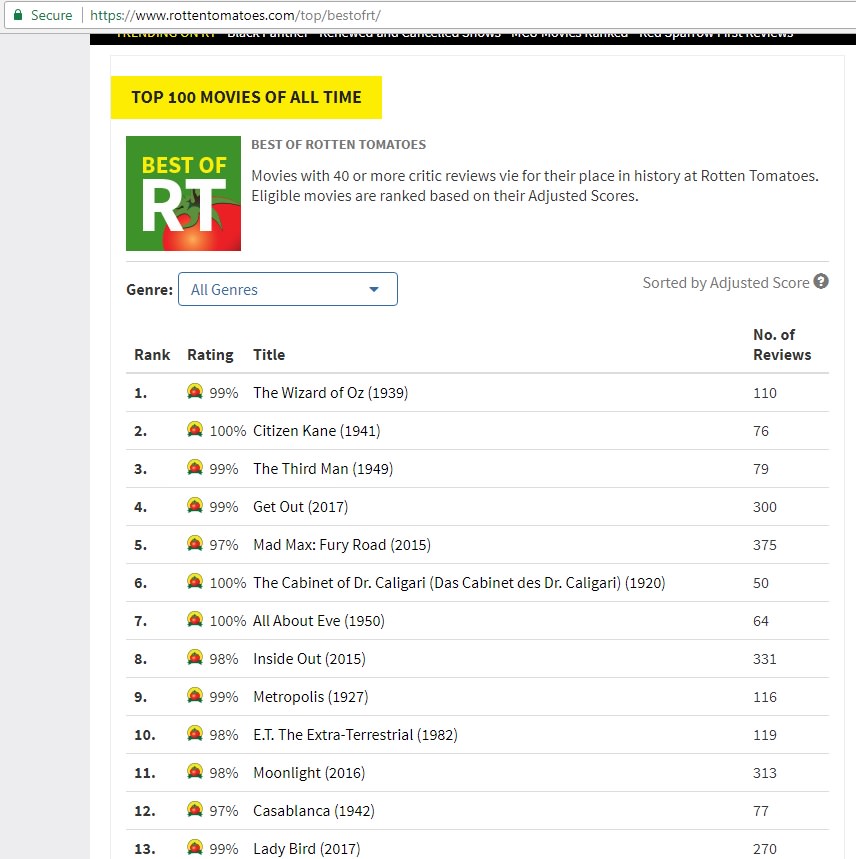Click the fresh tomato icon for Moonlight
Viewport: 856px width, 859px height.
[x=195, y=771]
